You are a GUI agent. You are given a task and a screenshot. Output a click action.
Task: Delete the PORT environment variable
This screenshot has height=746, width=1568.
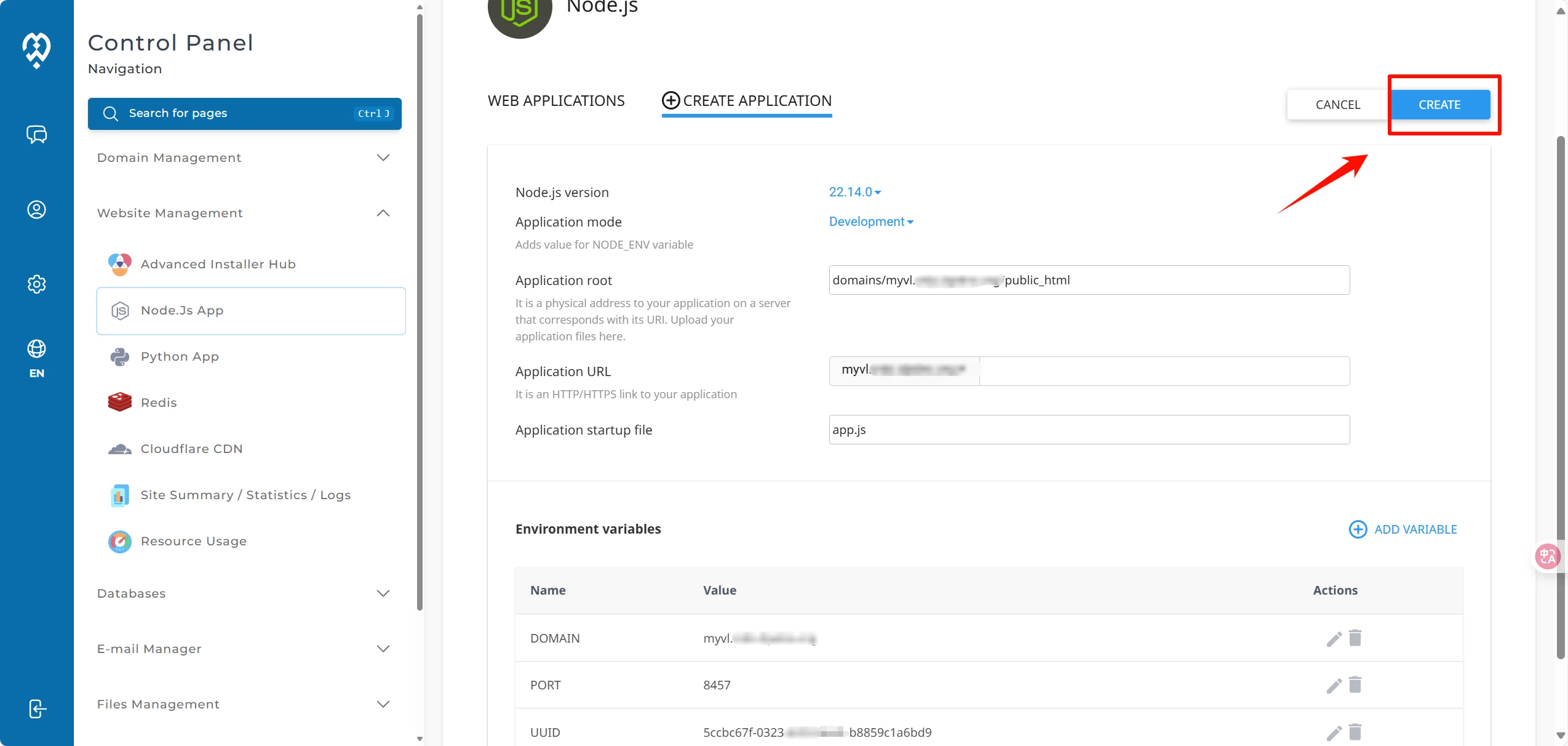tap(1355, 684)
